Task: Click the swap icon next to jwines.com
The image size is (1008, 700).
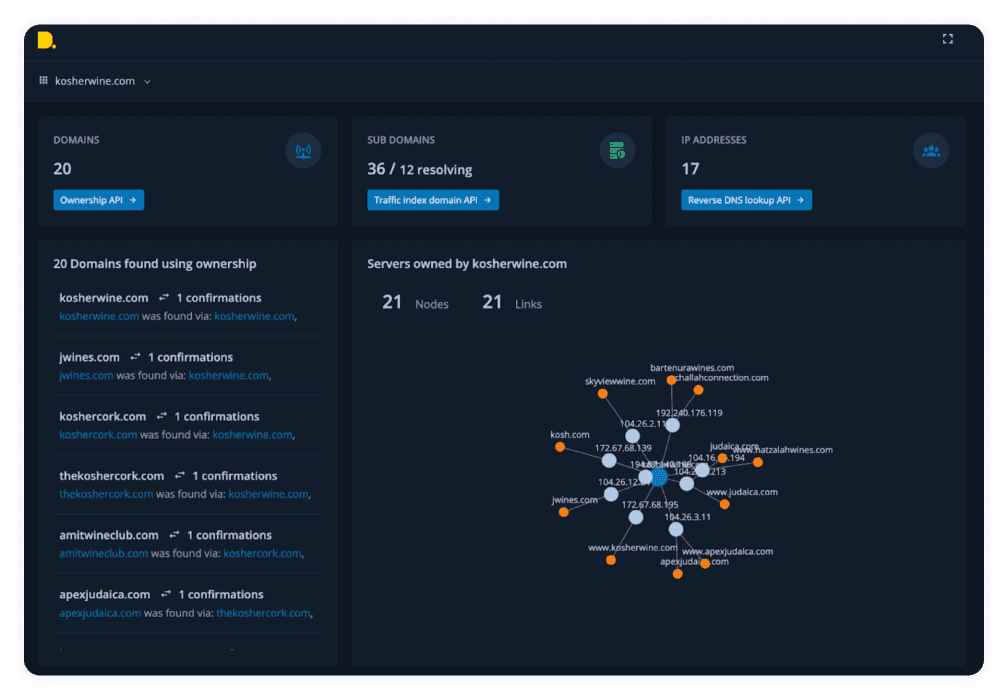Action: 135,357
